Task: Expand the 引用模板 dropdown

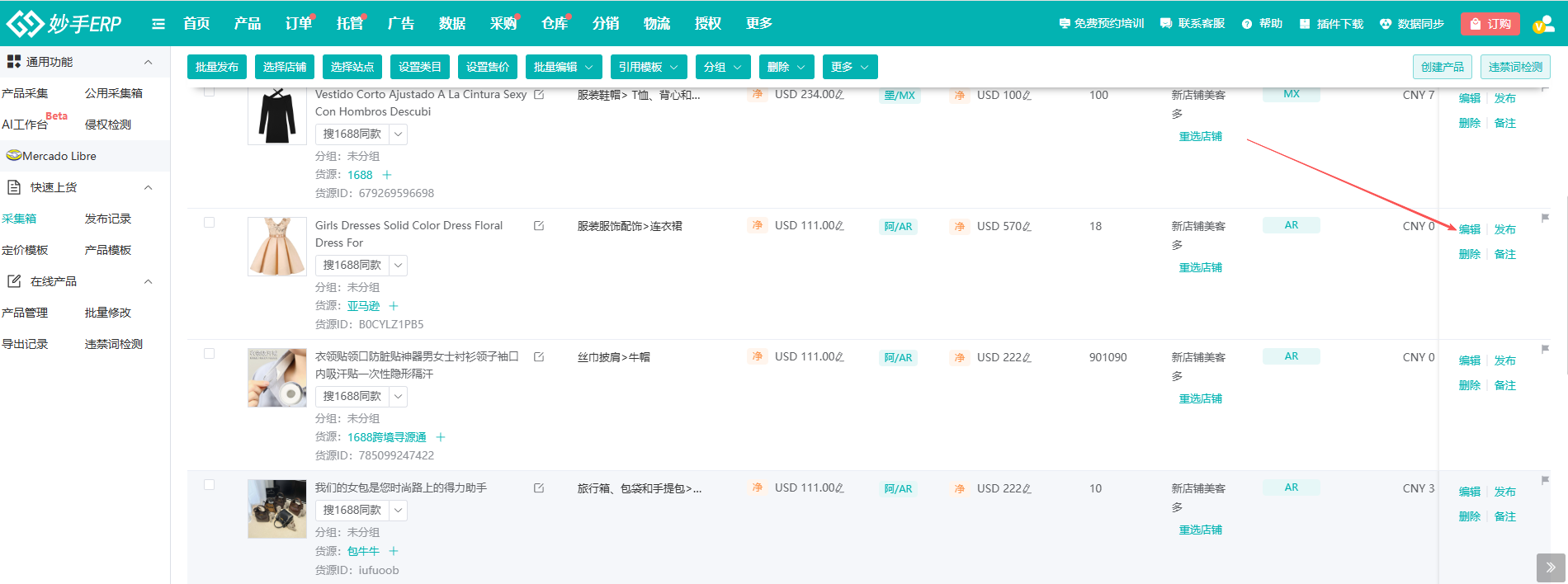Action: pyautogui.click(x=649, y=67)
